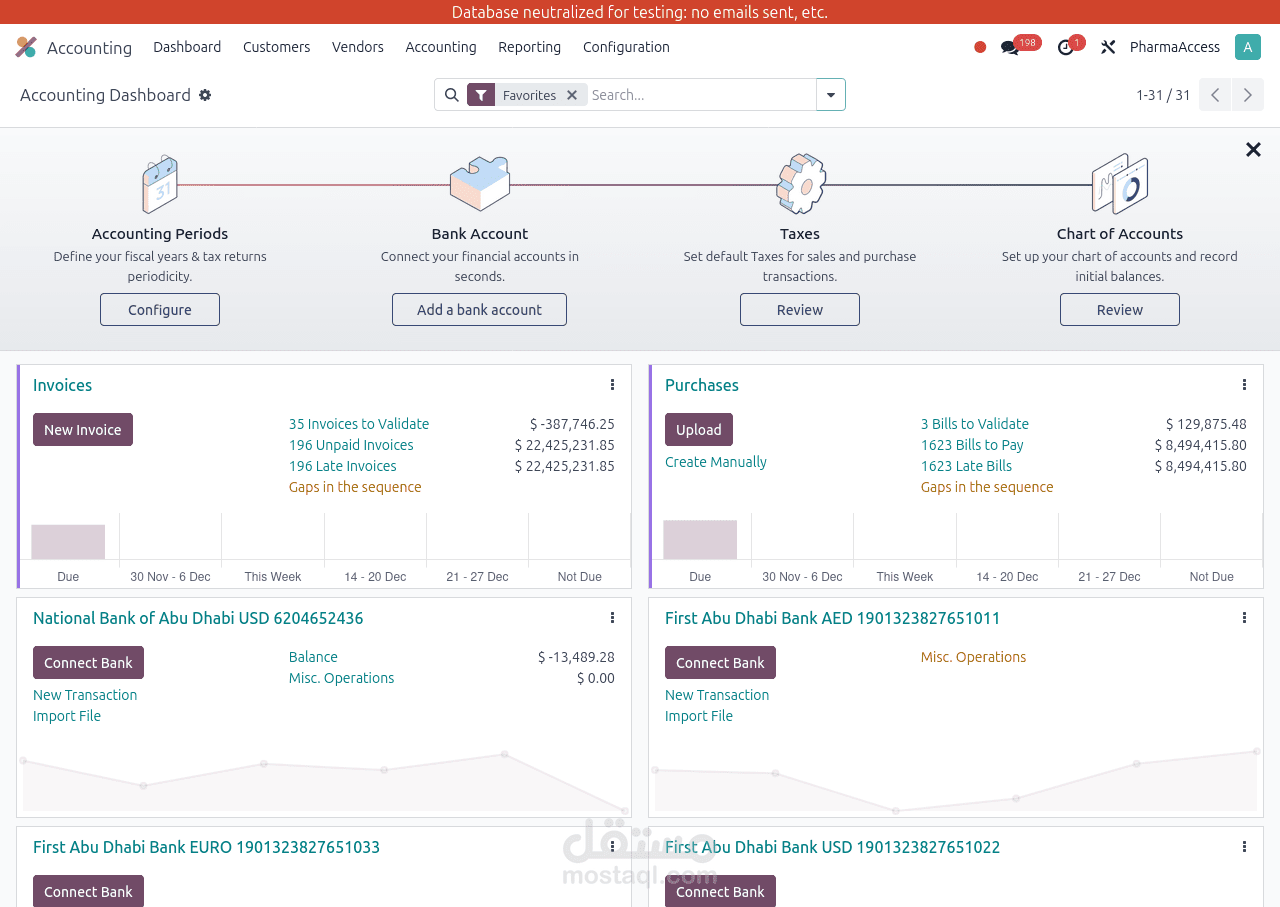Click the Create Manually link under Purchases

pos(715,462)
